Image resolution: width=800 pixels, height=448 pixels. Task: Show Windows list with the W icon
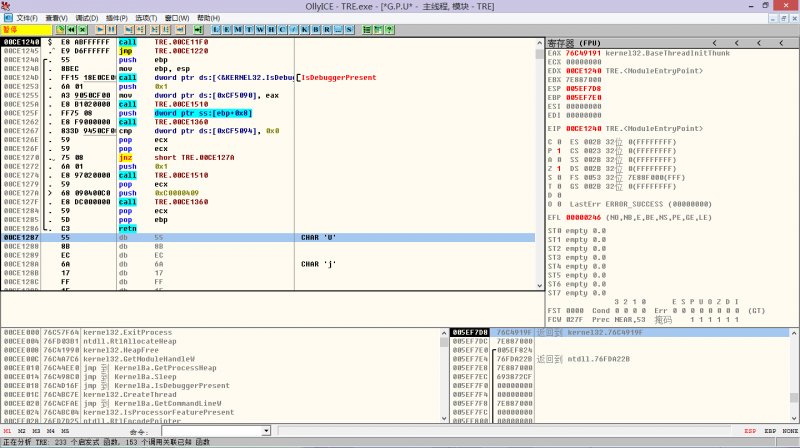tap(260, 30)
